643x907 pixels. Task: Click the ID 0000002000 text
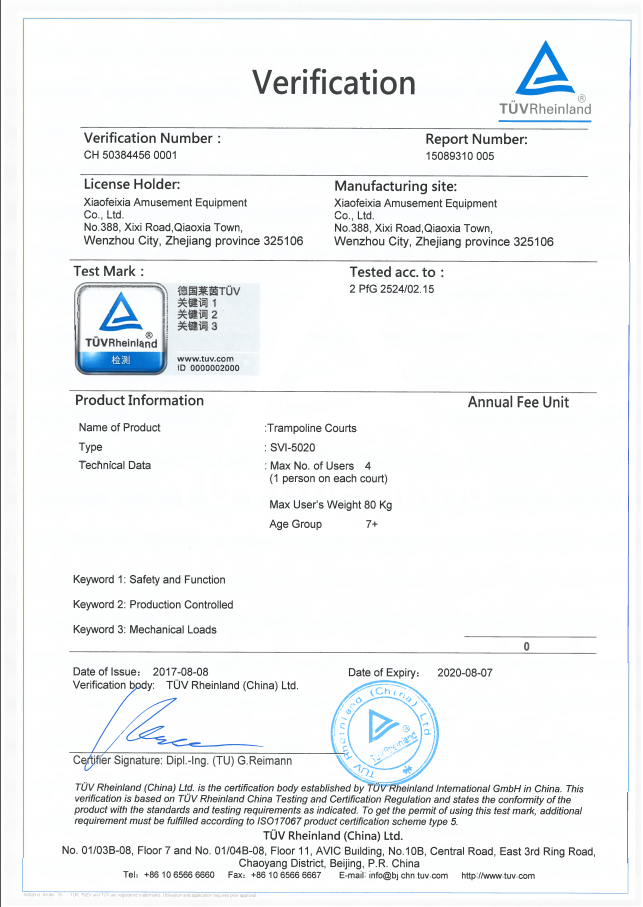208,368
